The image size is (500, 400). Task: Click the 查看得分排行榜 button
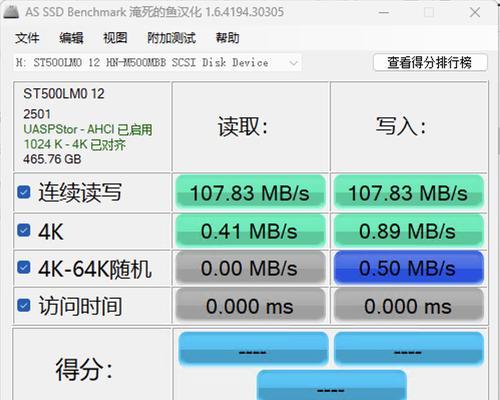(430, 62)
